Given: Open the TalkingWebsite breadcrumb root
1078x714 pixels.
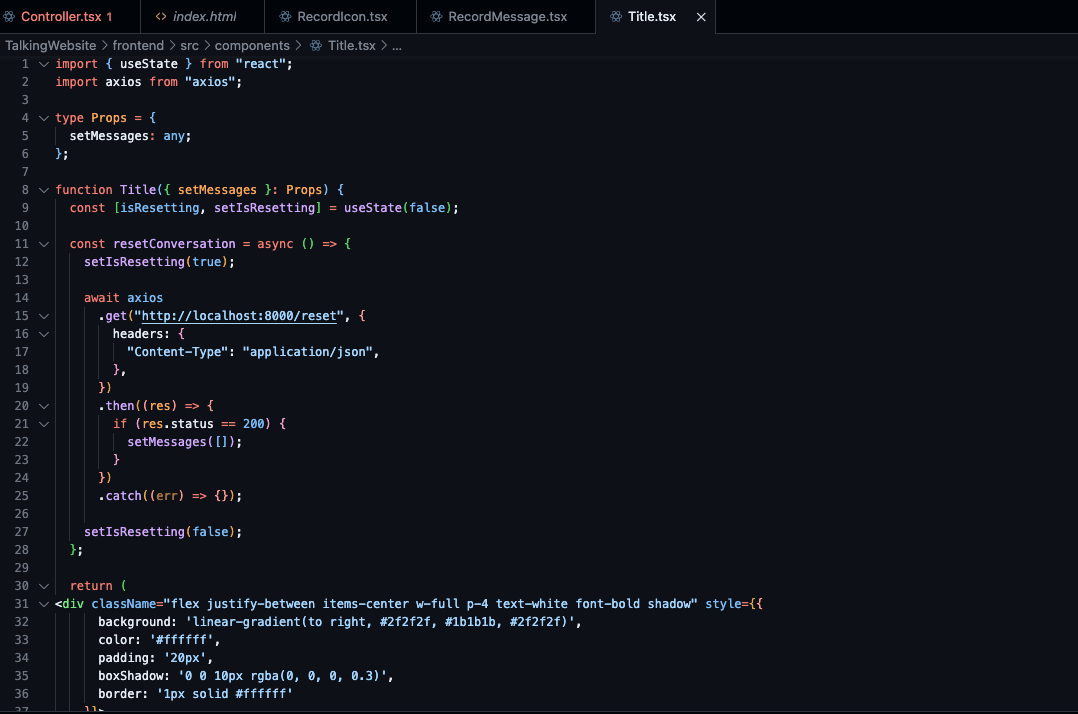Looking at the screenshot, I should (x=50, y=46).
